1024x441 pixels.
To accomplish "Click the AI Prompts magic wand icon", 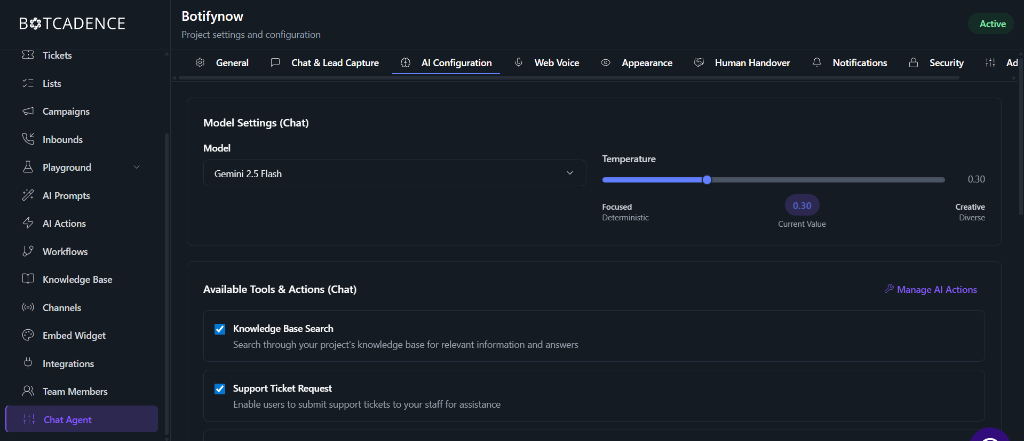I will pyautogui.click(x=27, y=195).
